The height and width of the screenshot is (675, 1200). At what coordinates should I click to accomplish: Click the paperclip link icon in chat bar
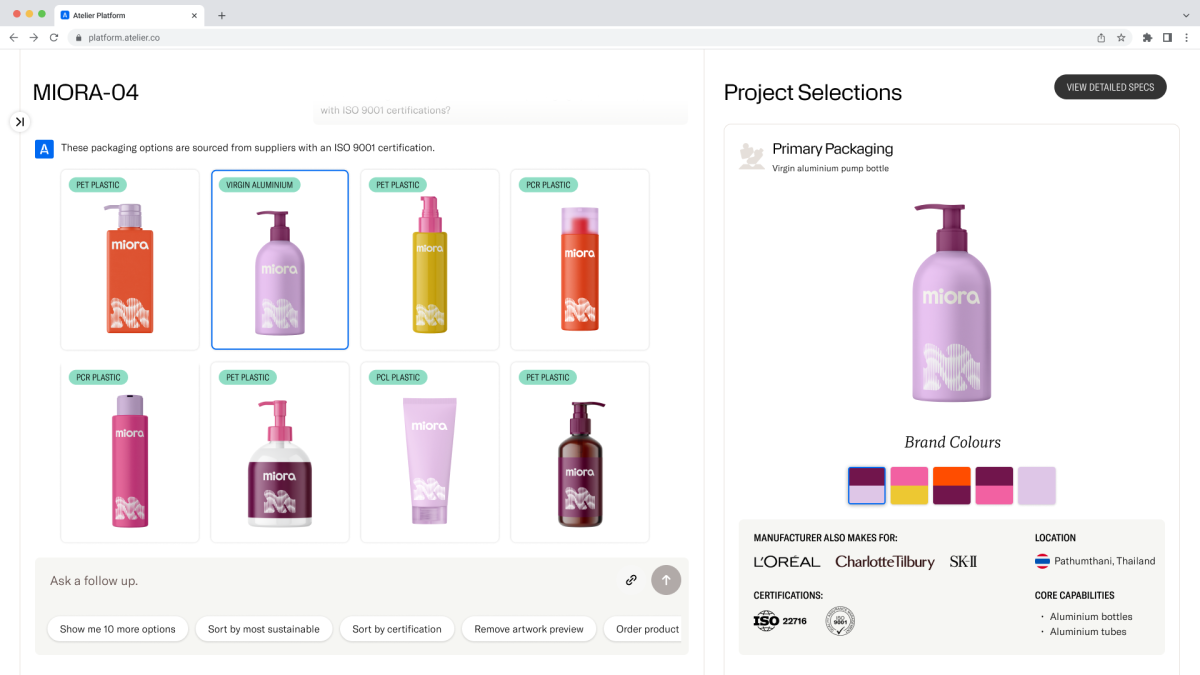[x=631, y=580]
